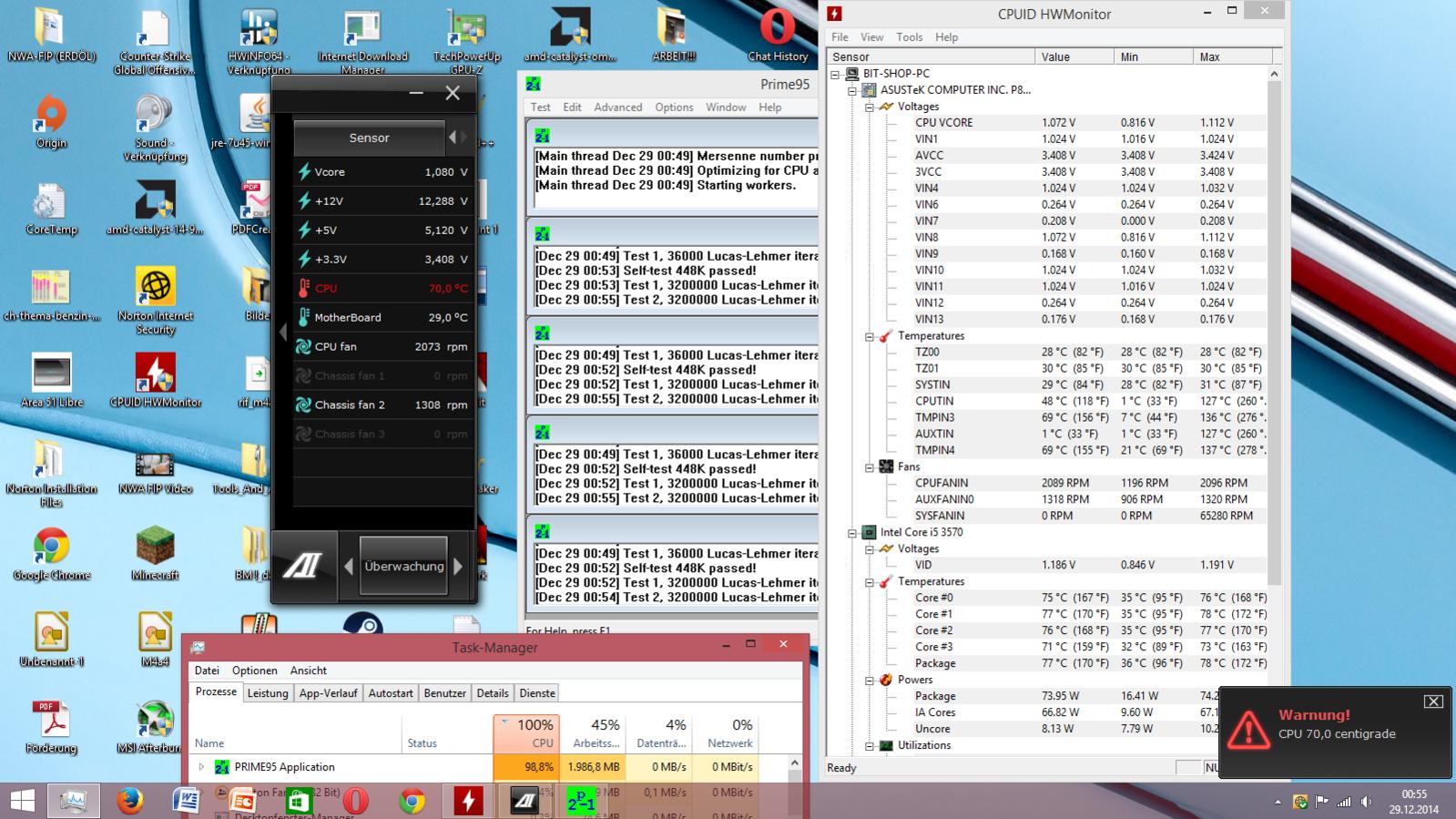Click the Chassis fan 2 row in AI Suite
Image resolution: width=1456 pixels, height=819 pixels.
pyautogui.click(x=382, y=404)
